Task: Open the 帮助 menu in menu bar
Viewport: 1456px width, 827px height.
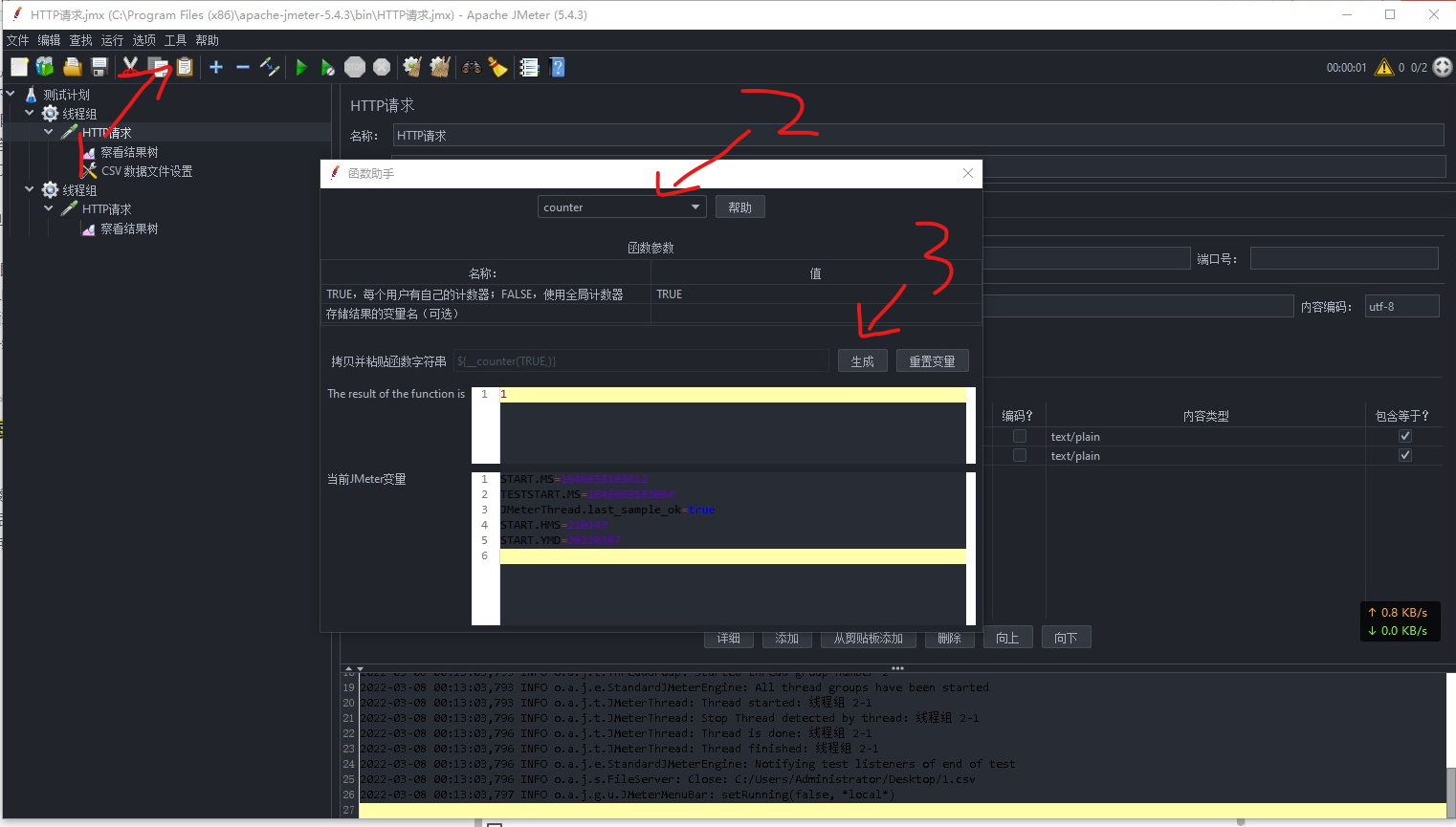Action: point(207,40)
